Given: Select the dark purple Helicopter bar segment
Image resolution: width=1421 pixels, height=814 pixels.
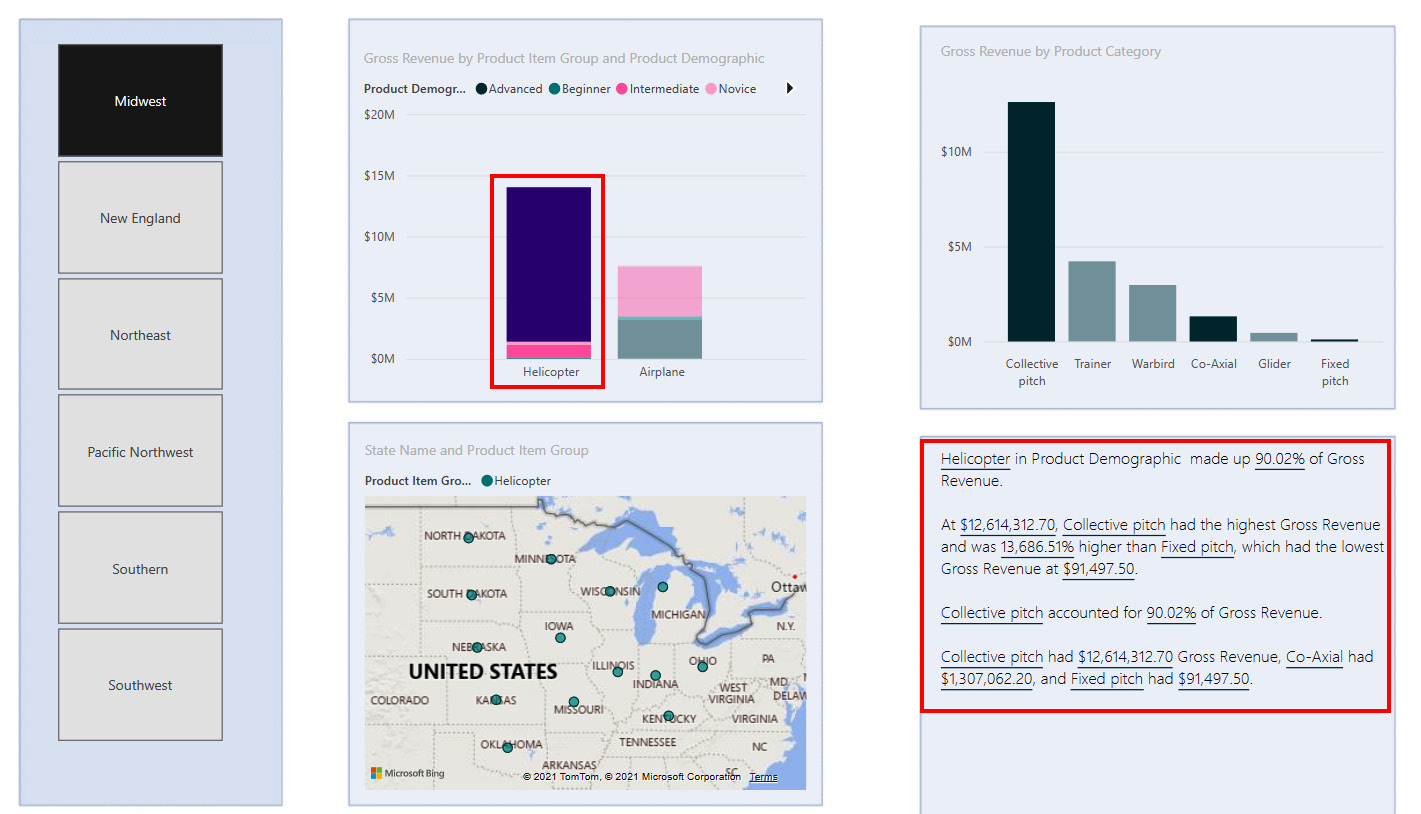Looking at the screenshot, I should click(x=549, y=264).
